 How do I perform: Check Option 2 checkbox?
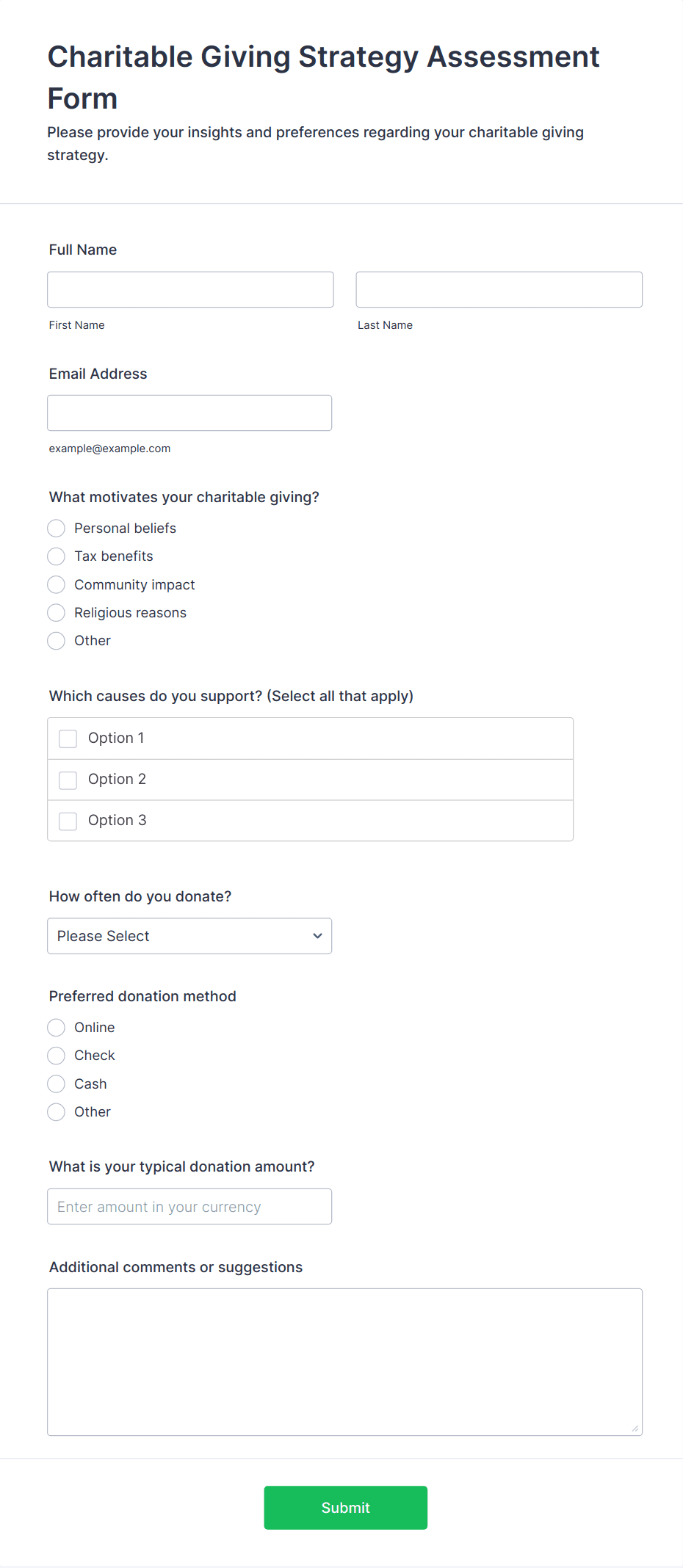(68, 780)
